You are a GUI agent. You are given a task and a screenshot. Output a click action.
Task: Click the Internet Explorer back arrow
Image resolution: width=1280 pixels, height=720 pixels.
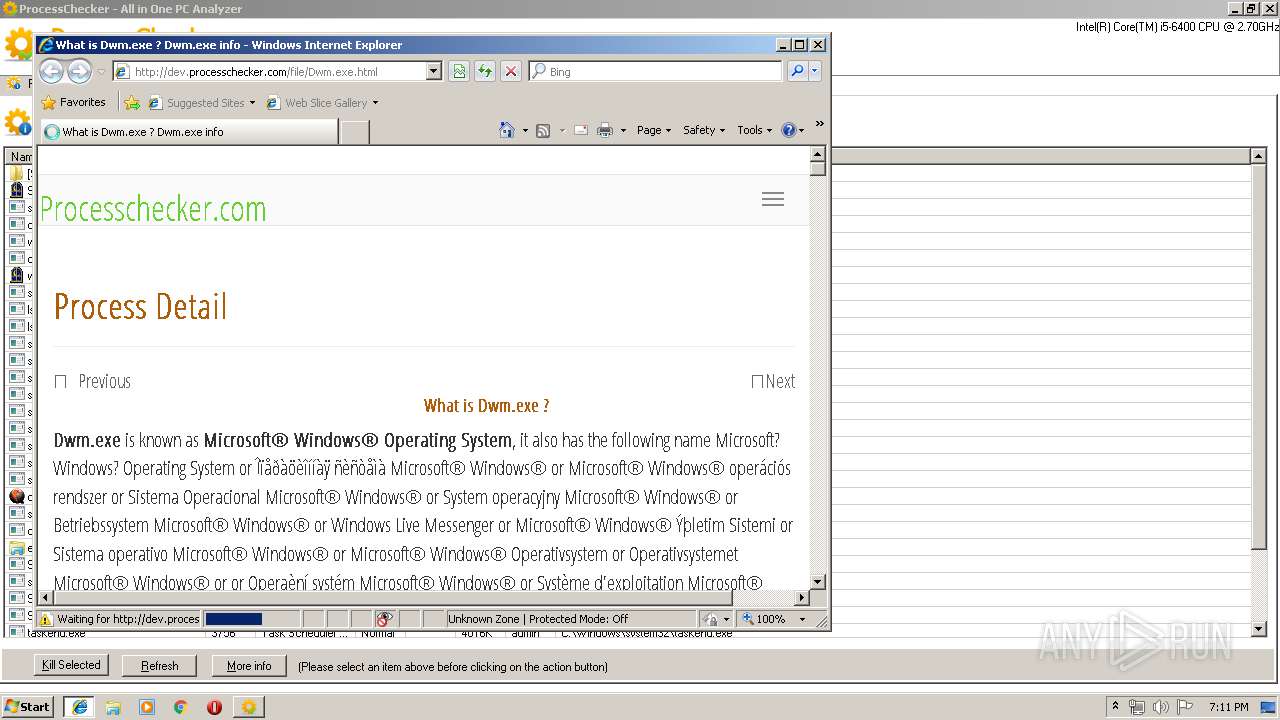52,71
